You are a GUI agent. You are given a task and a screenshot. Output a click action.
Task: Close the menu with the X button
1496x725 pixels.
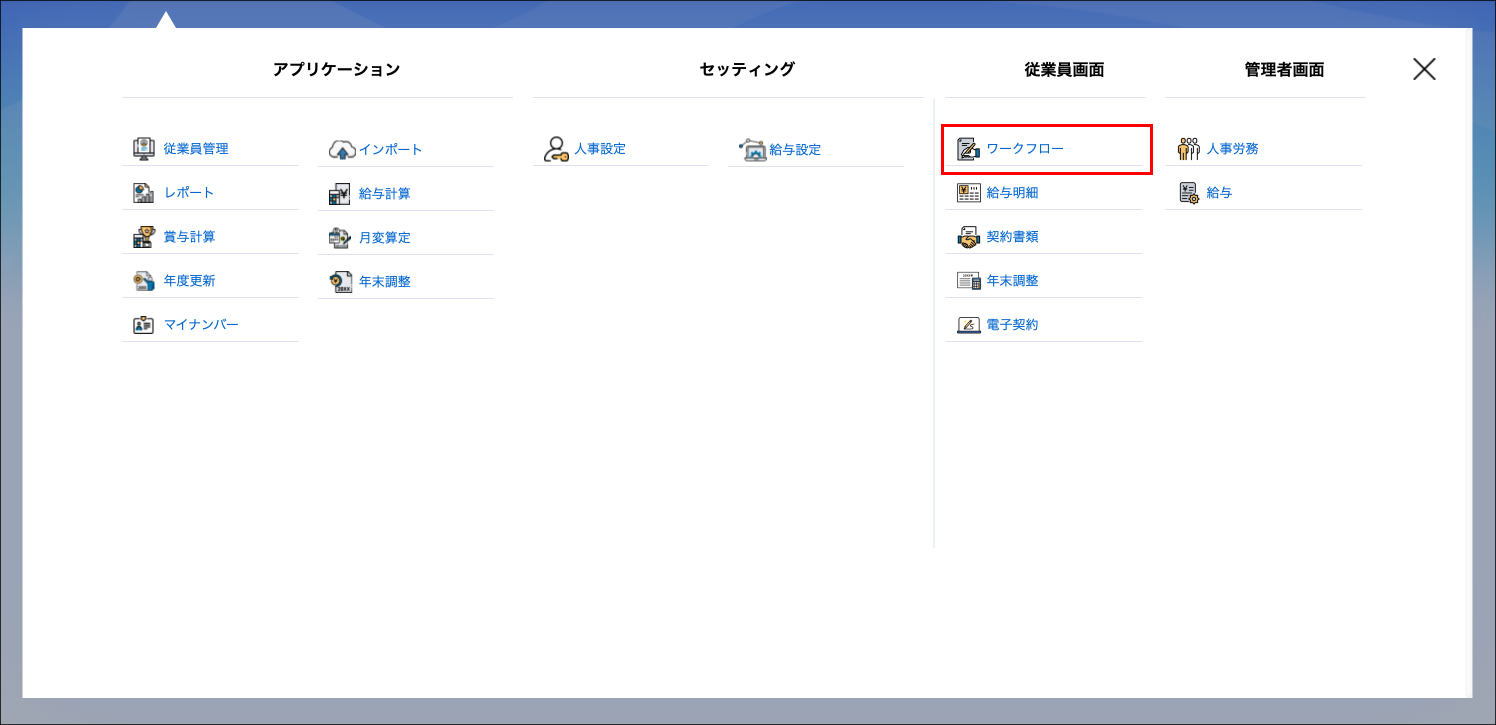1423,68
